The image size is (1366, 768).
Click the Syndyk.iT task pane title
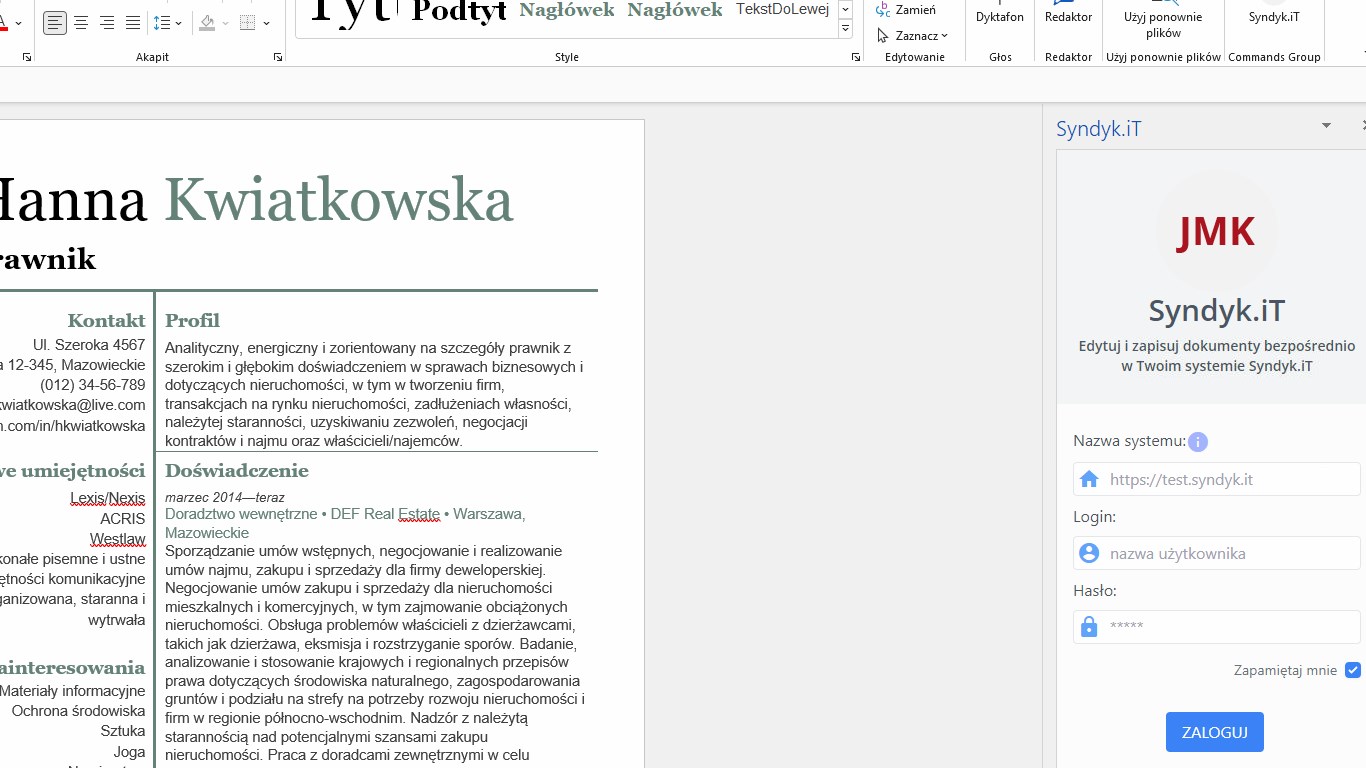(x=1098, y=129)
